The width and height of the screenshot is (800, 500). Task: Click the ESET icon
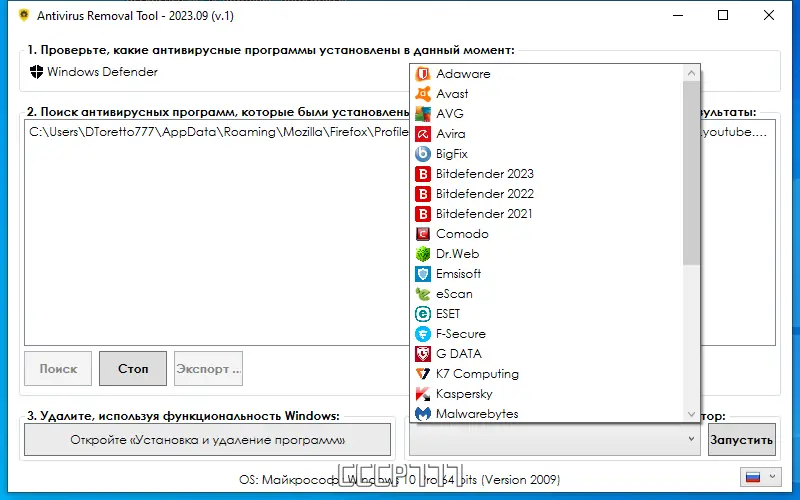(x=422, y=314)
